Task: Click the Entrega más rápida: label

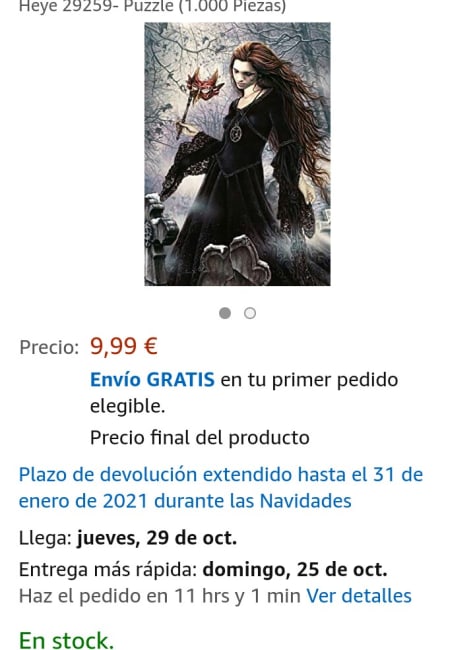Action: pos(108,570)
